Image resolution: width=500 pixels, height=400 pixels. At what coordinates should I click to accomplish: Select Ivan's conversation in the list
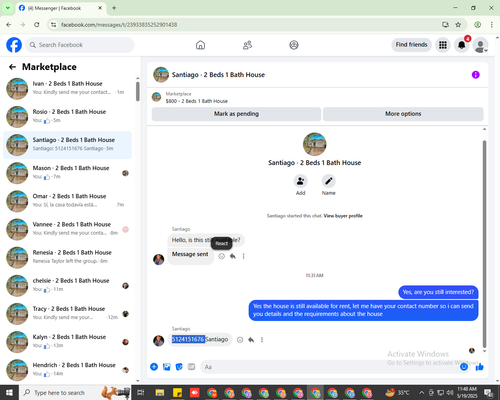pos(68,88)
